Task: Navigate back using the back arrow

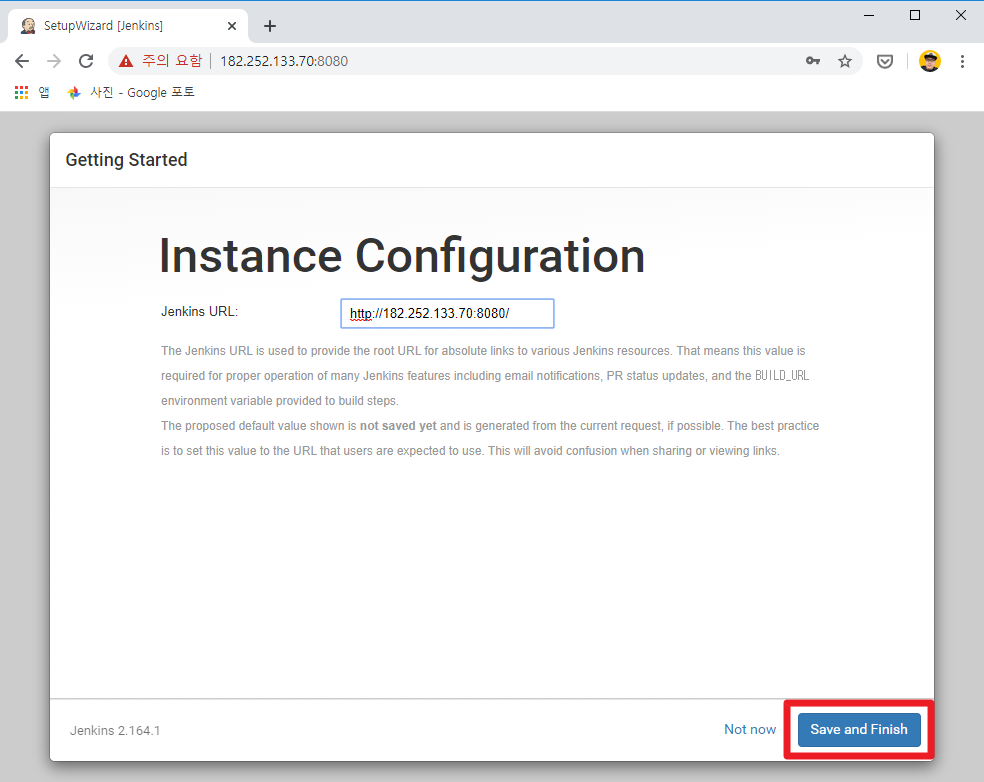Action: pos(21,60)
